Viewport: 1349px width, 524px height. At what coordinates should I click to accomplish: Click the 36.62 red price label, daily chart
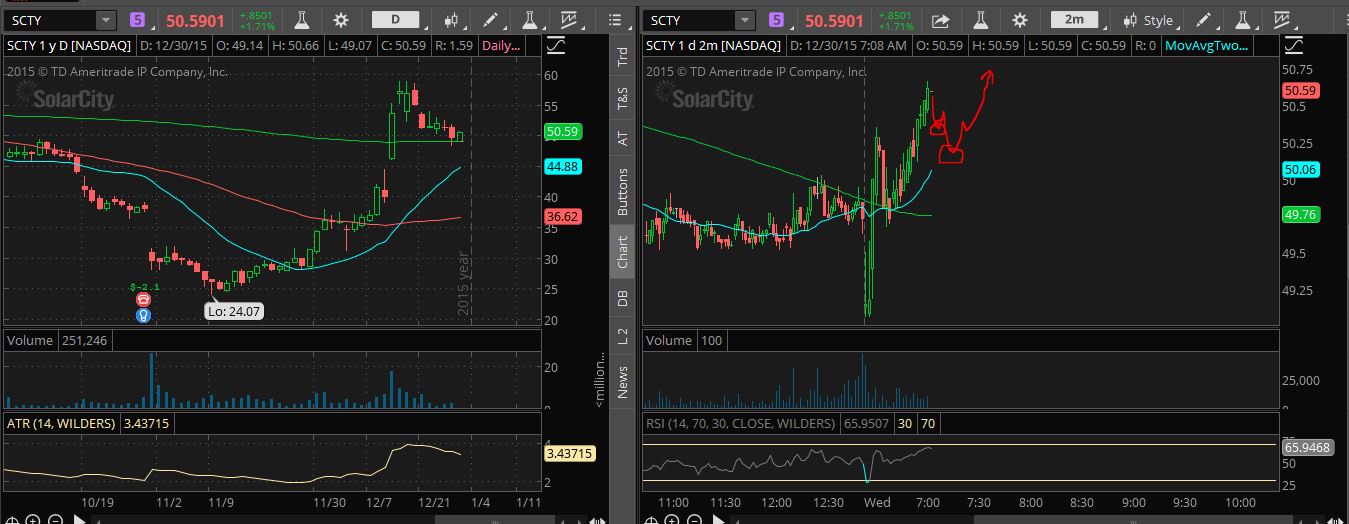tap(563, 216)
